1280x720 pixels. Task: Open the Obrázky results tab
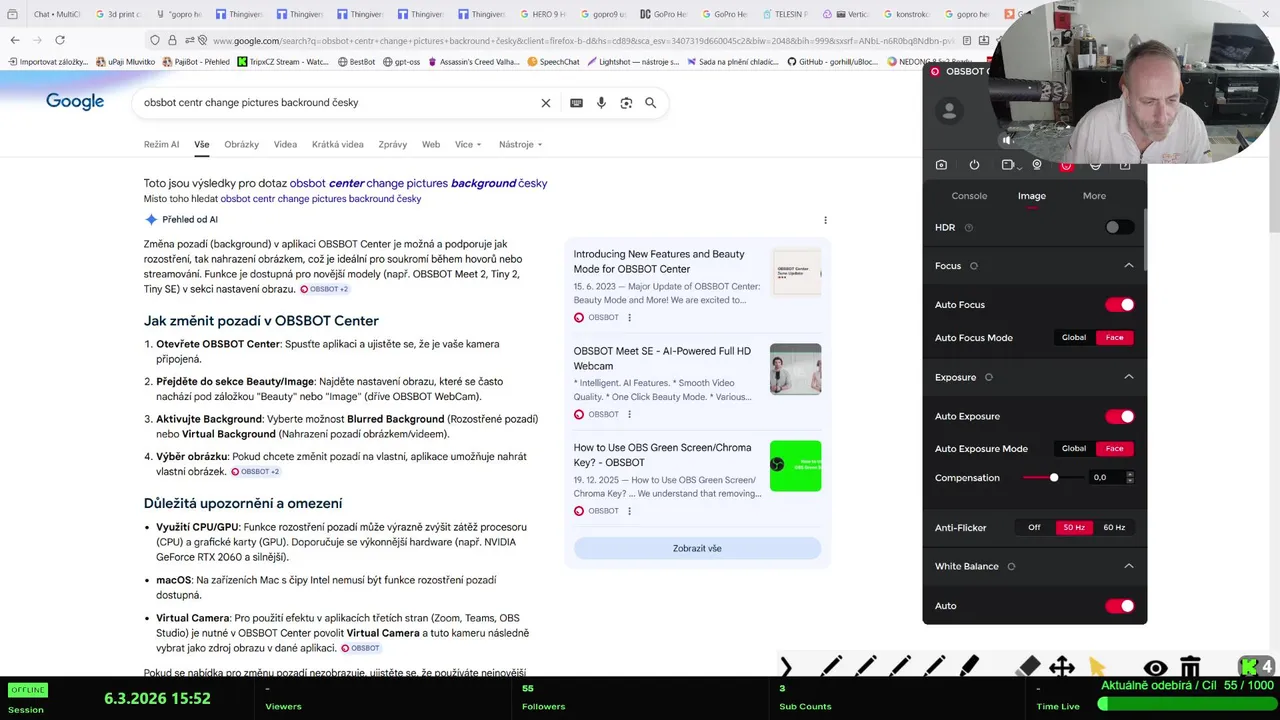[241, 144]
